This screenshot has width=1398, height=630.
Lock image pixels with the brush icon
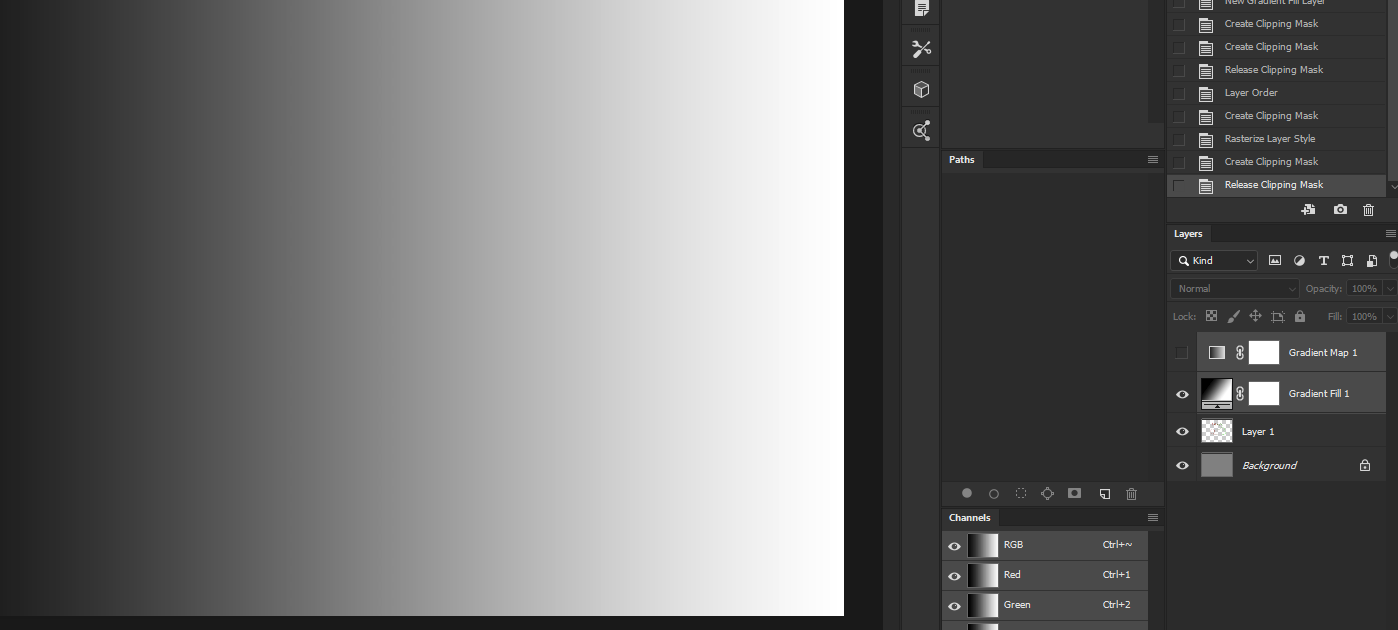(1233, 316)
